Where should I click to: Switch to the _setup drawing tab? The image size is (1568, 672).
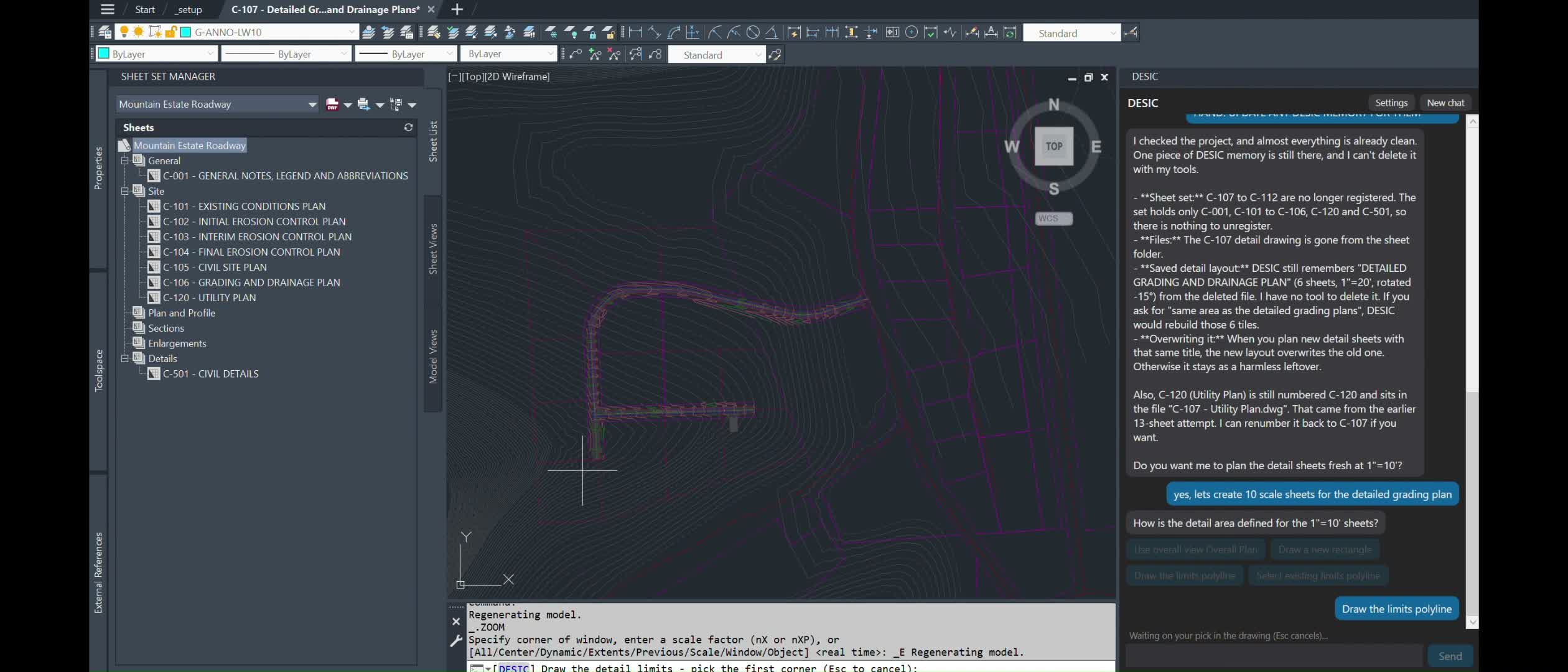click(189, 9)
